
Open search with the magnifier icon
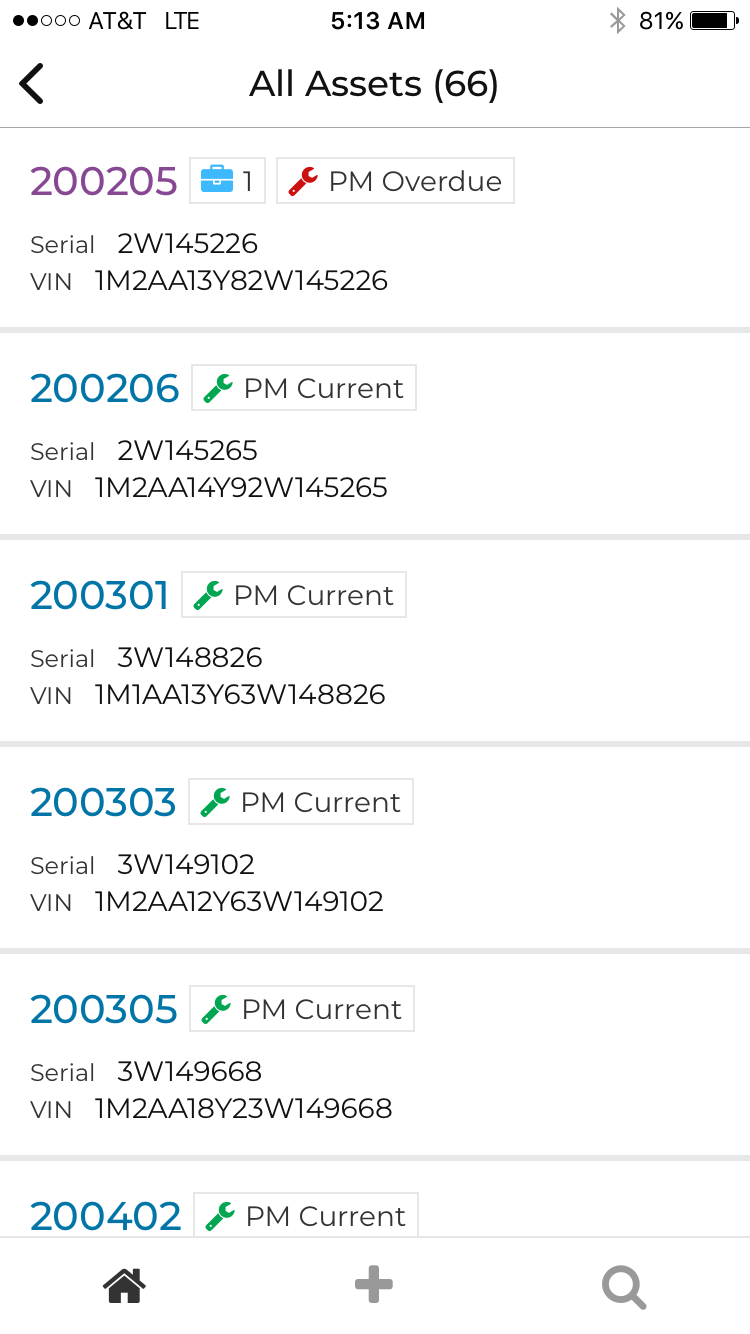click(x=624, y=1287)
